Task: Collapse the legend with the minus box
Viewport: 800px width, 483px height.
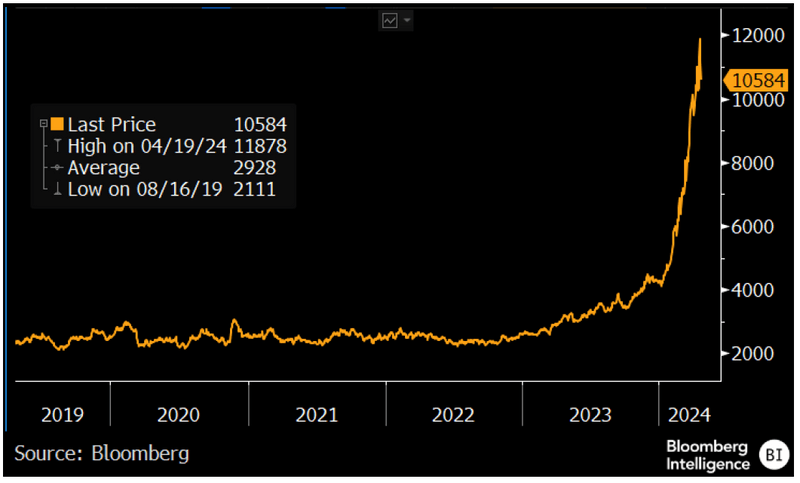Action: [43, 123]
